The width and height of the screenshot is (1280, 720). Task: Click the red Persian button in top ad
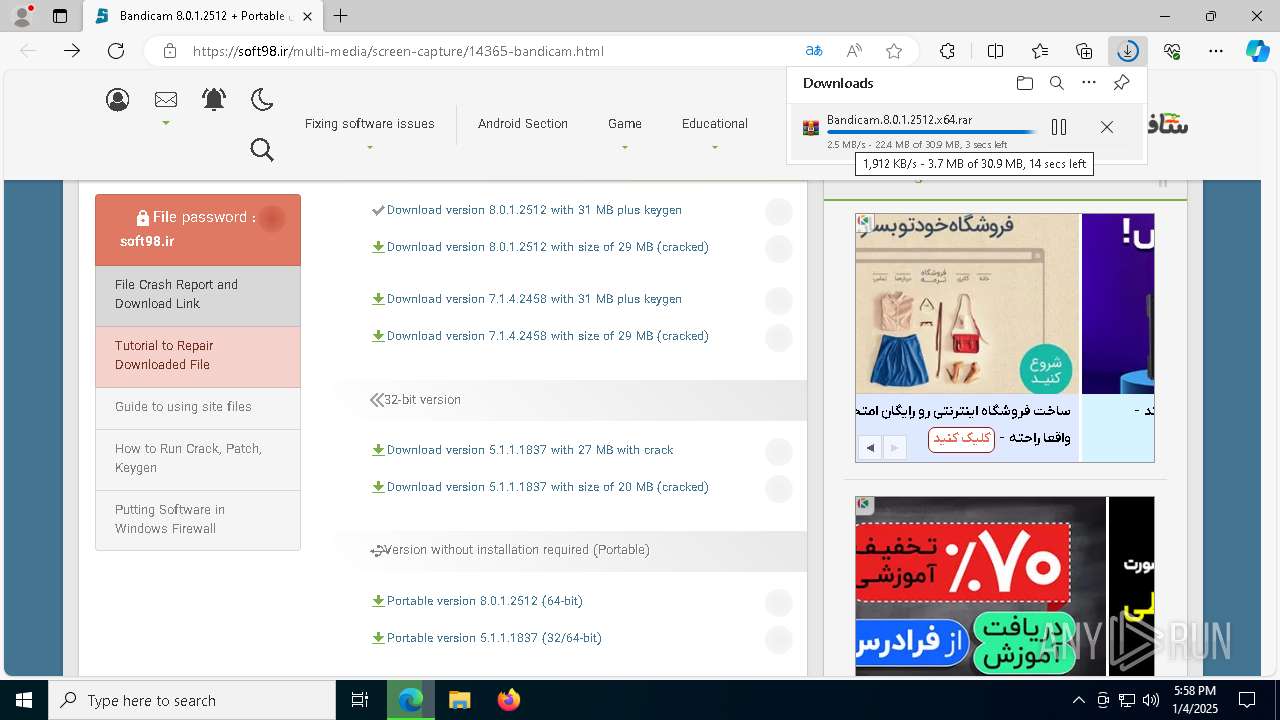961,439
